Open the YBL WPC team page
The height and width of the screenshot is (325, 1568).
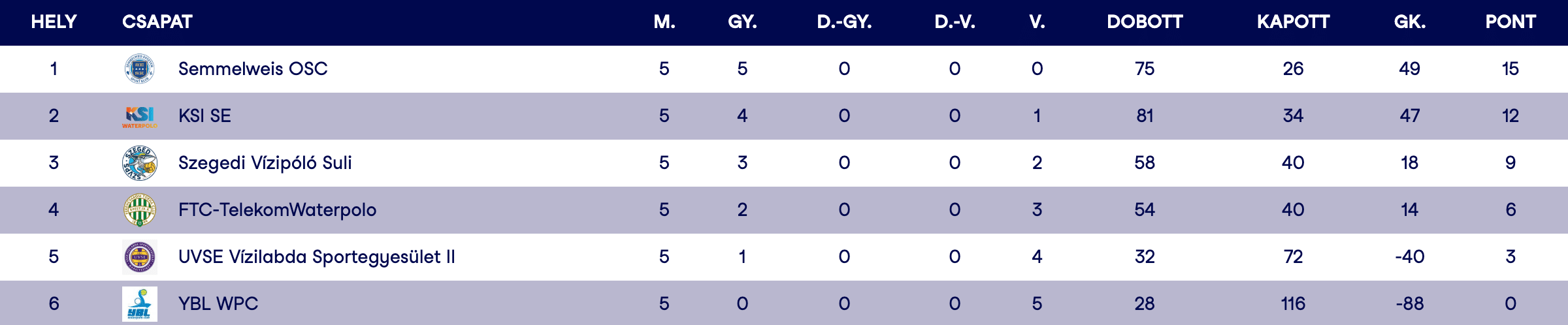tap(218, 304)
